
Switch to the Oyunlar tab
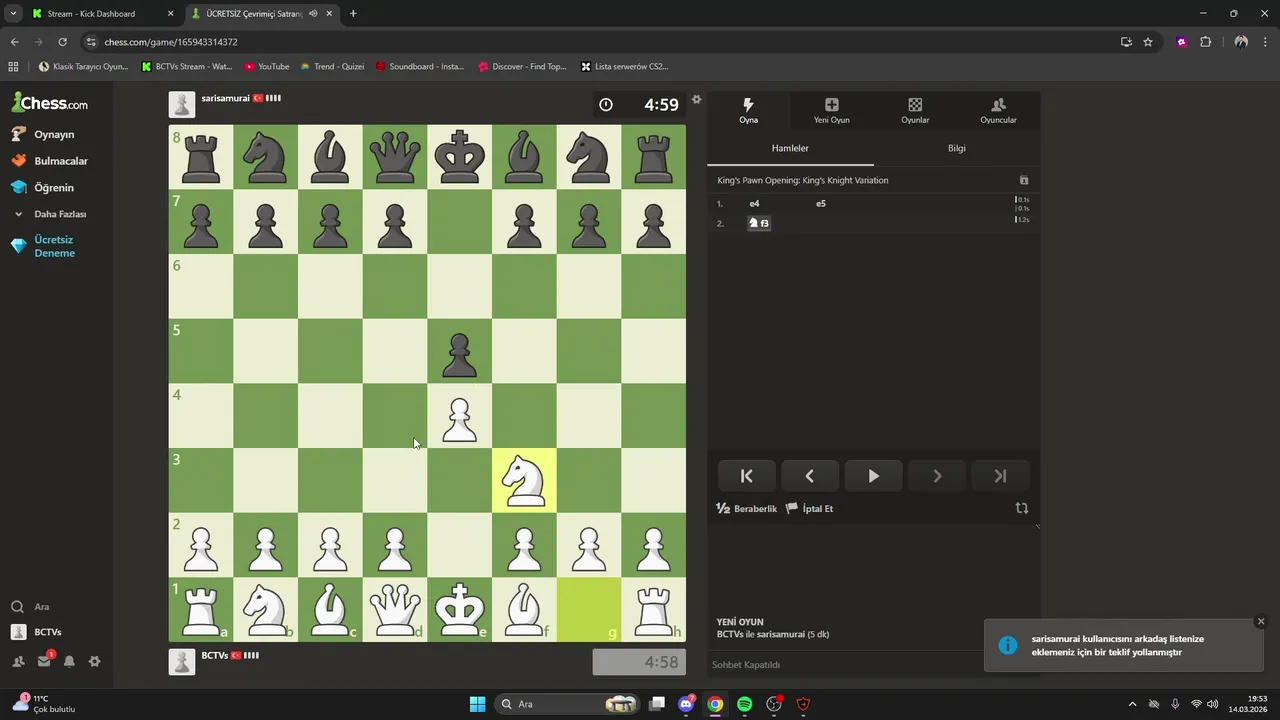pos(915,110)
